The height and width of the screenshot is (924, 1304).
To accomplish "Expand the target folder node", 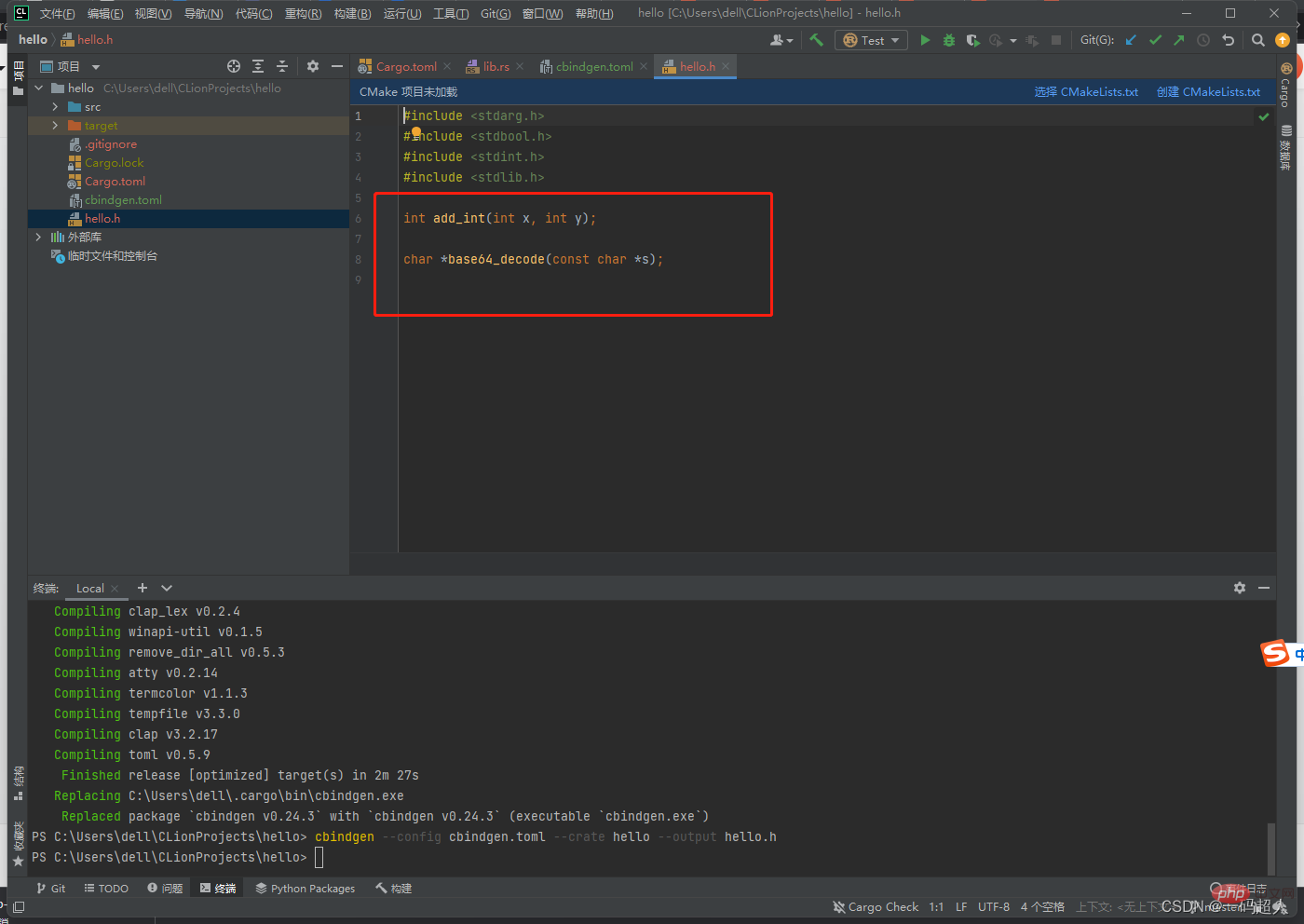I will point(55,126).
